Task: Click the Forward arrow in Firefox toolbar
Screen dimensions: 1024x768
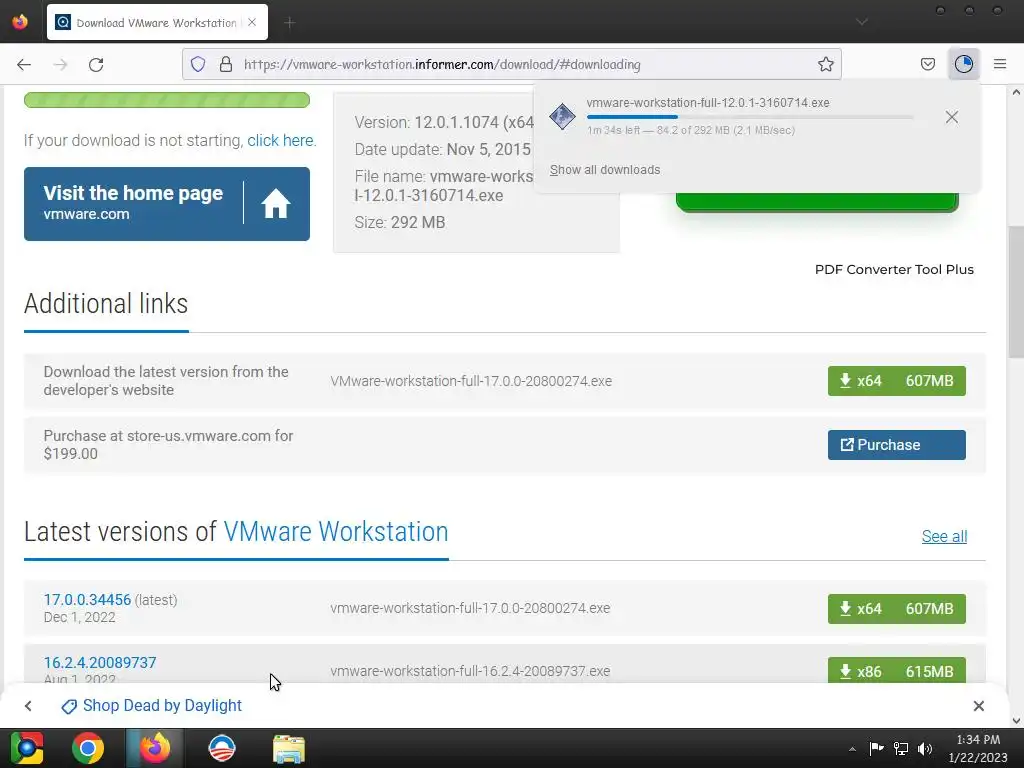Action: pyautogui.click(x=61, y=64)
